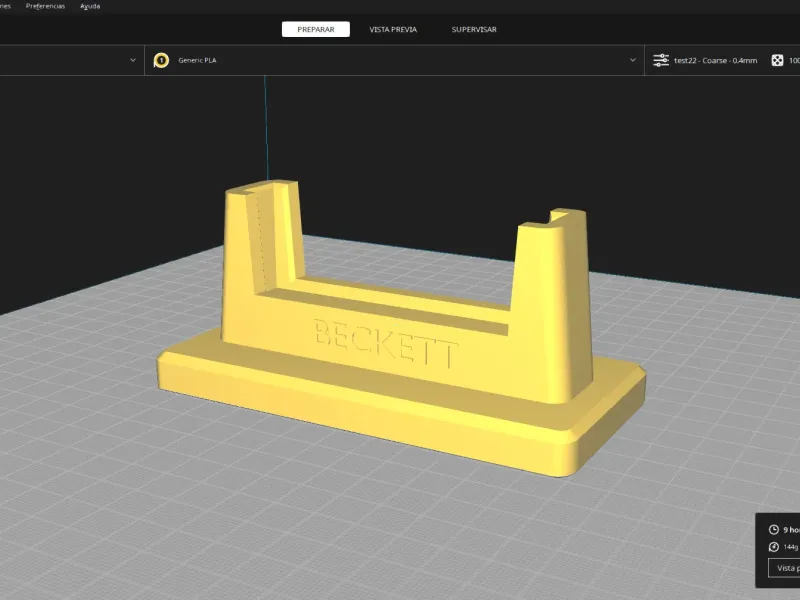Click the 144g material estimate

(x=791, y=547)
